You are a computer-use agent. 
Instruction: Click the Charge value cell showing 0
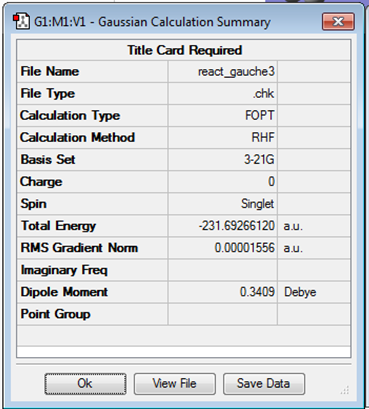pos(223,182)
